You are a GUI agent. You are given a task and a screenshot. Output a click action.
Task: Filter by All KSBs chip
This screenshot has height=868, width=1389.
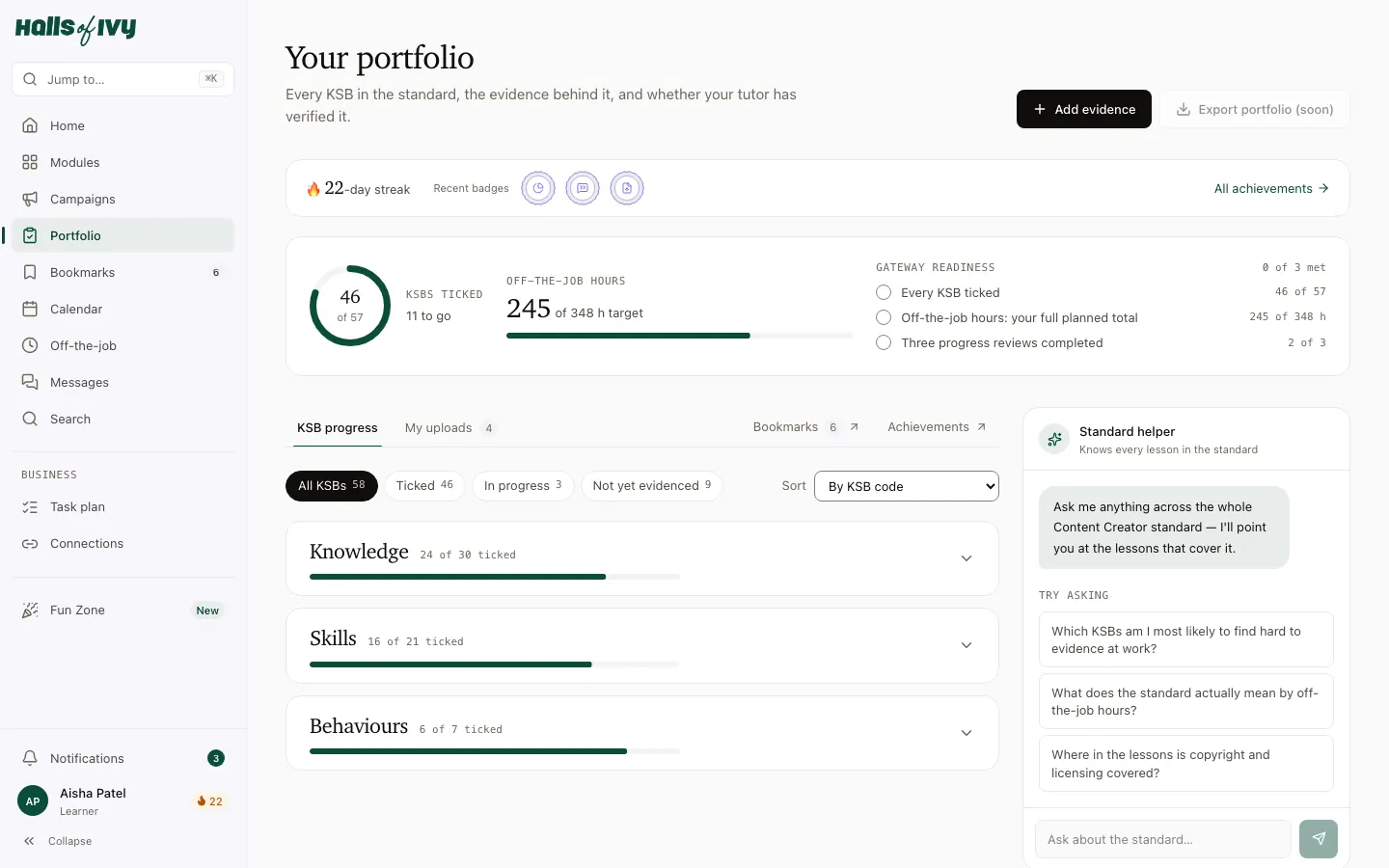click(x=332, y=486)
